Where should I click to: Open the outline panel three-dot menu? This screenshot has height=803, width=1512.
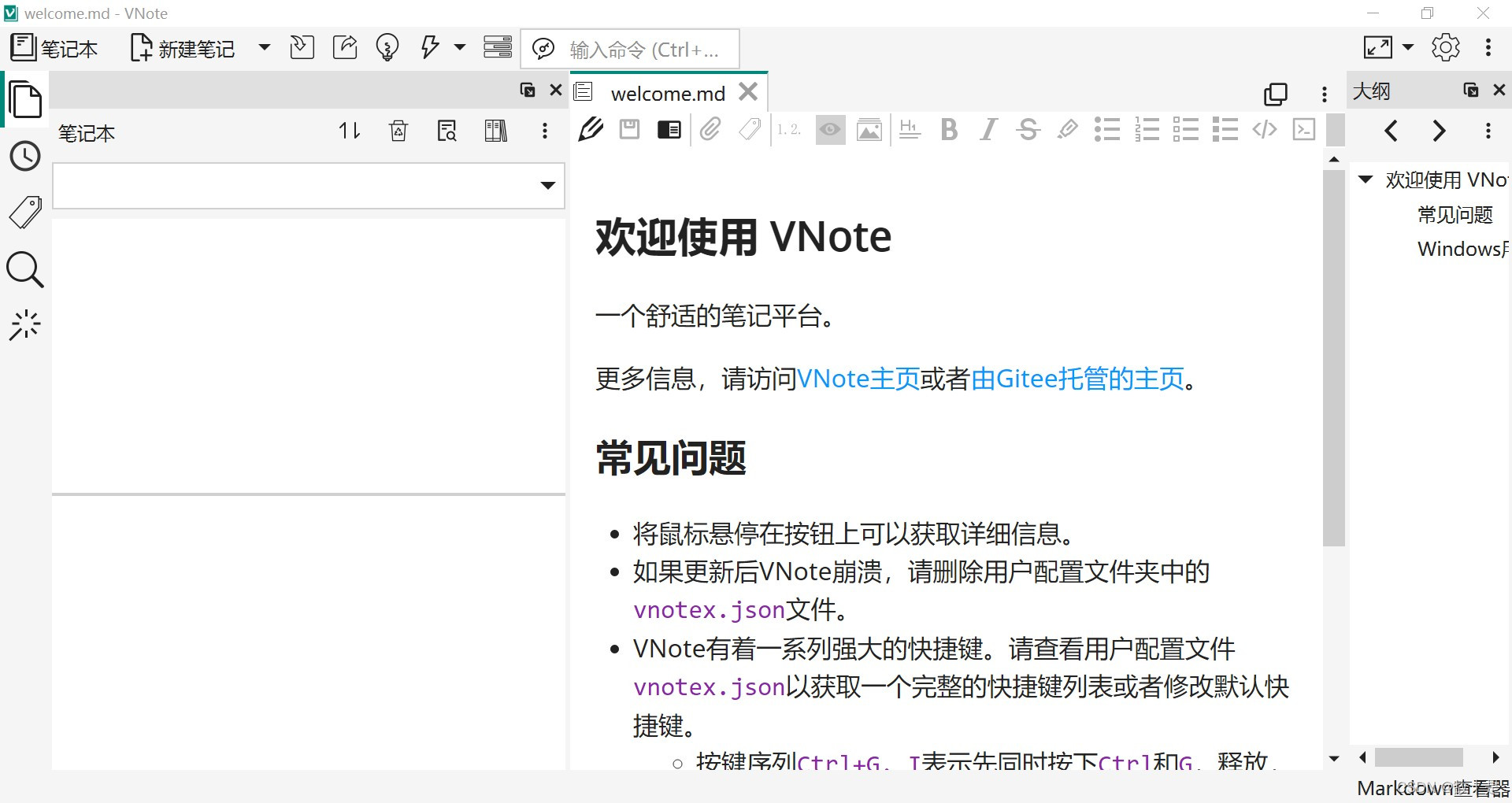coord(1488,131)
